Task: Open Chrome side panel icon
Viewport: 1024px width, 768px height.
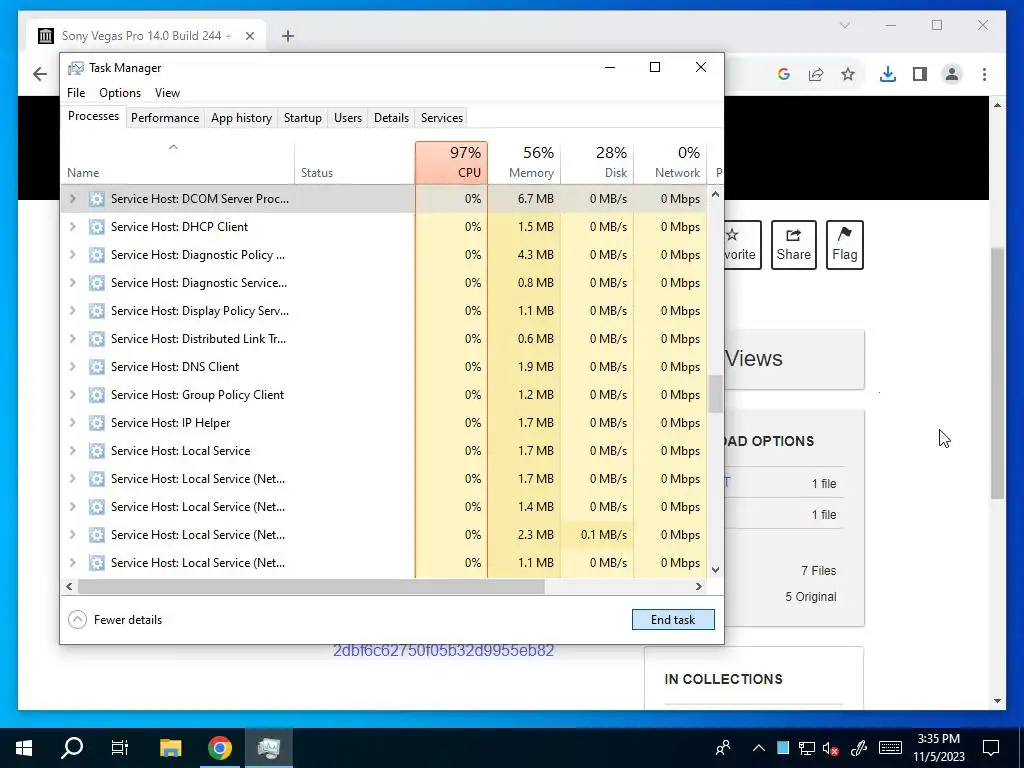Action: (x=920, y=74)
